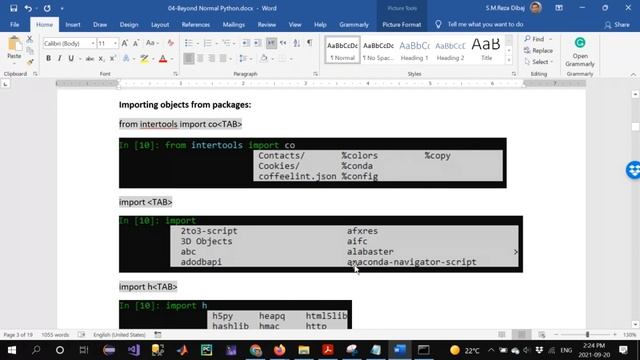
Task: Open the font size dropdown
Action: click(x=115, y=43)
